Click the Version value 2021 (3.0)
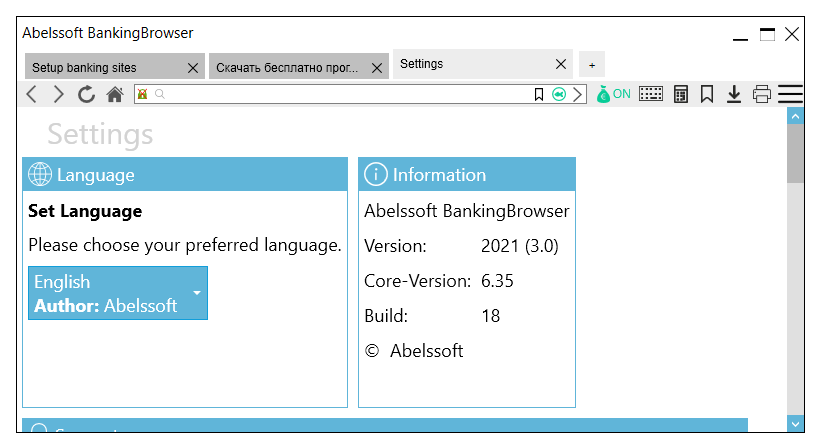Image resolution: width=816 pixels, height=448 pixels. (x=519, y=246)
